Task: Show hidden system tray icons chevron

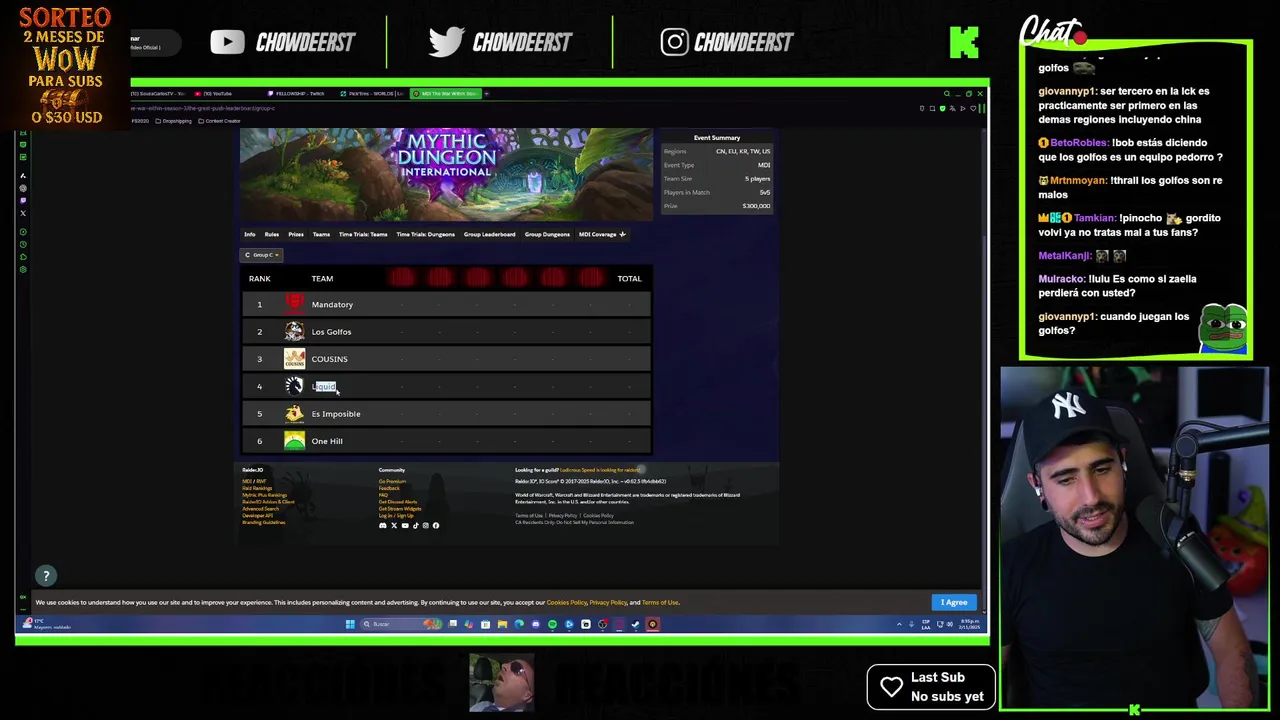Action: [x=898, y=624]
